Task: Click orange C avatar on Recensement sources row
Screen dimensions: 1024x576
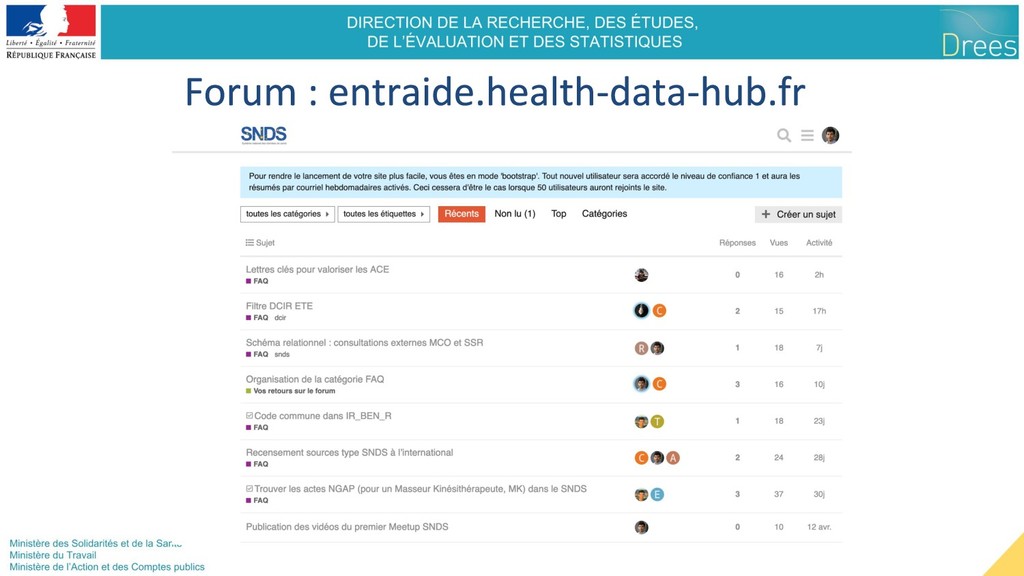Action: [x=641, y=458]
